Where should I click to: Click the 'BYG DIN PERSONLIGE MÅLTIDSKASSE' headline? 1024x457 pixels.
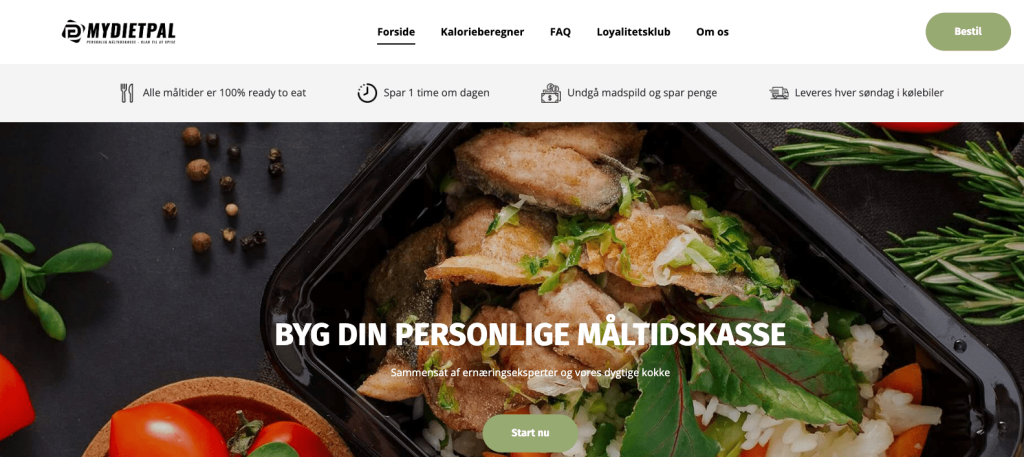pyautogui.click(x=530, y=334)
